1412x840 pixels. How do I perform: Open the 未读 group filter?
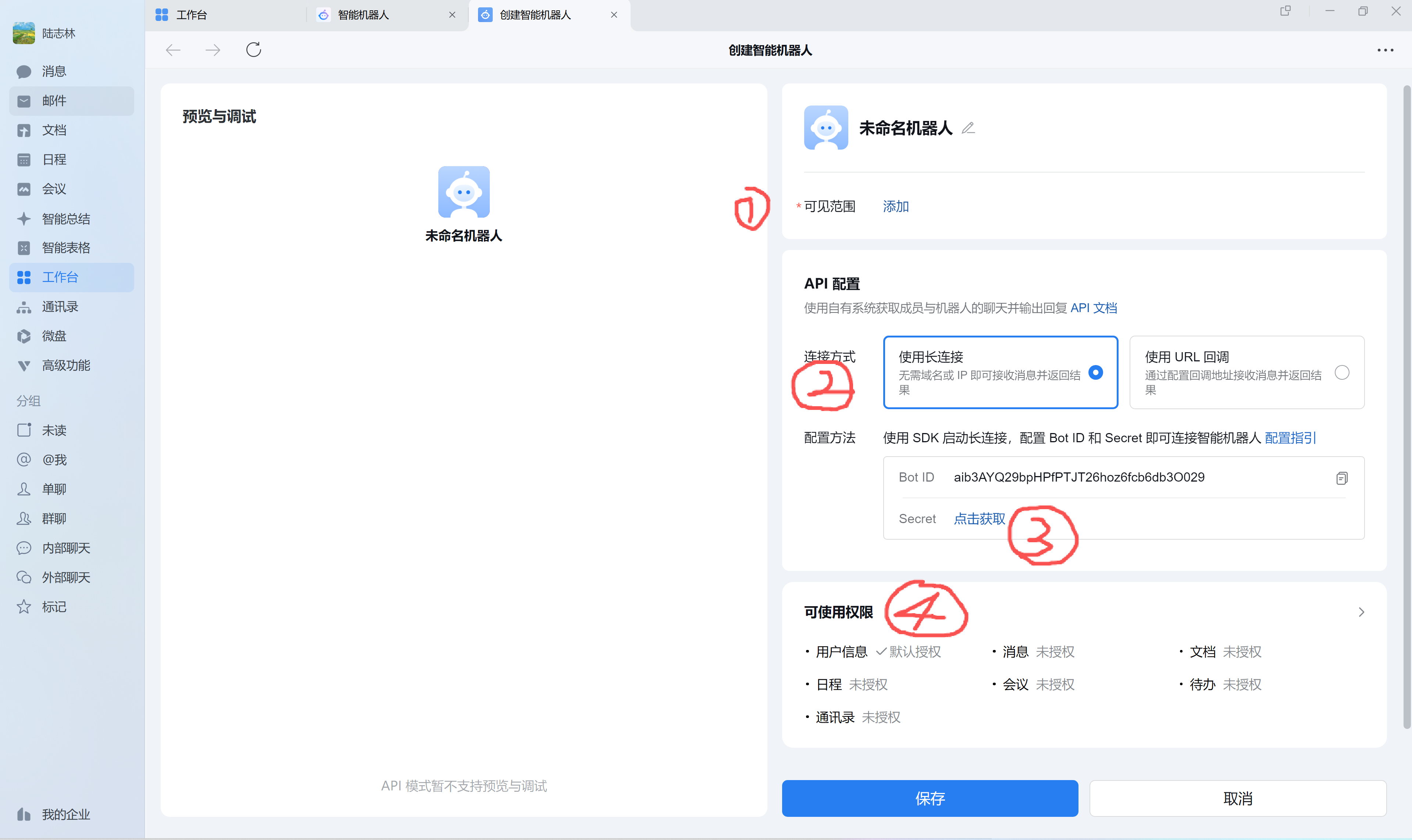[71, 430]
